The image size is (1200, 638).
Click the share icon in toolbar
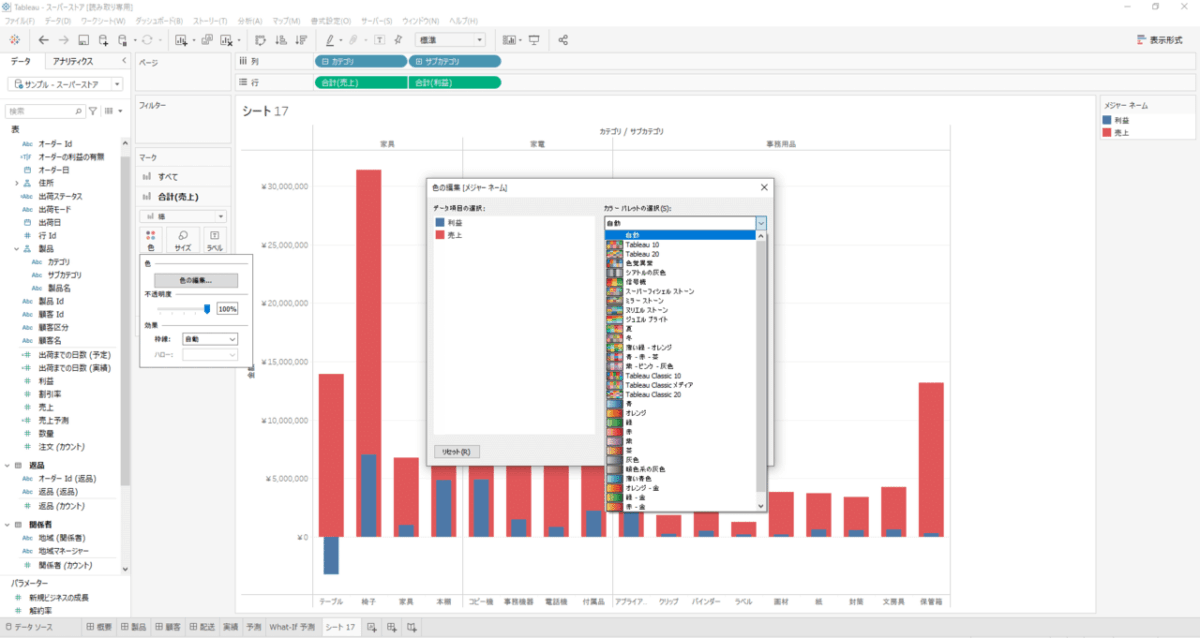[563, 40]
